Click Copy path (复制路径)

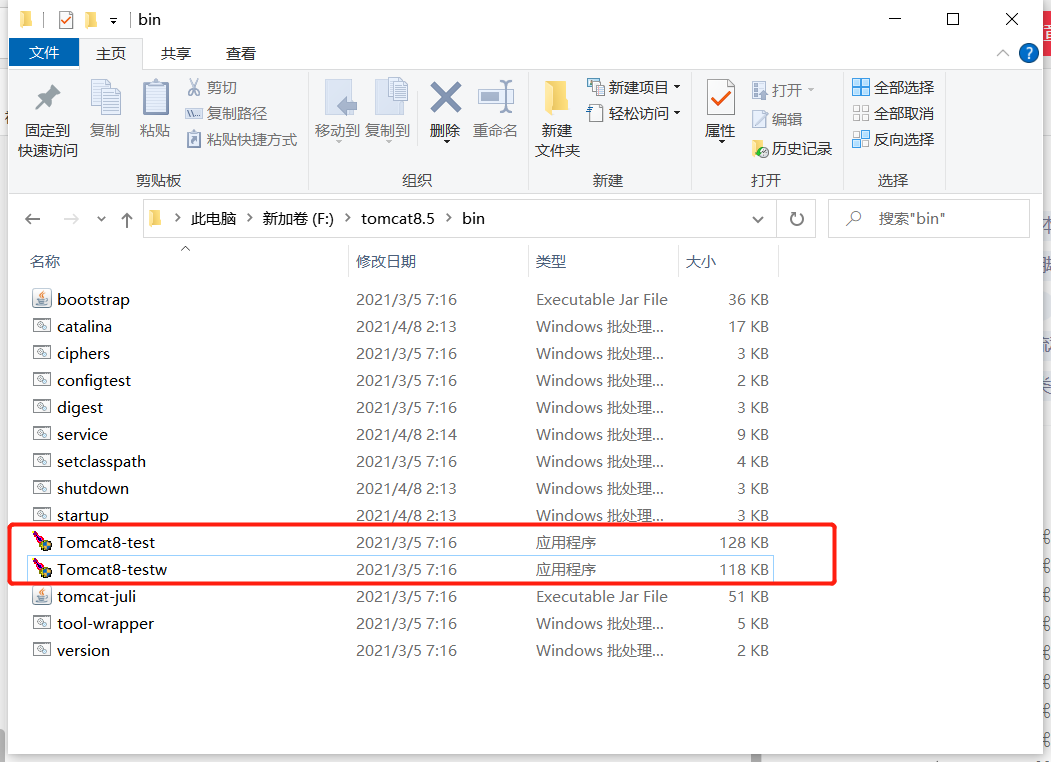[x=227, y=113]
